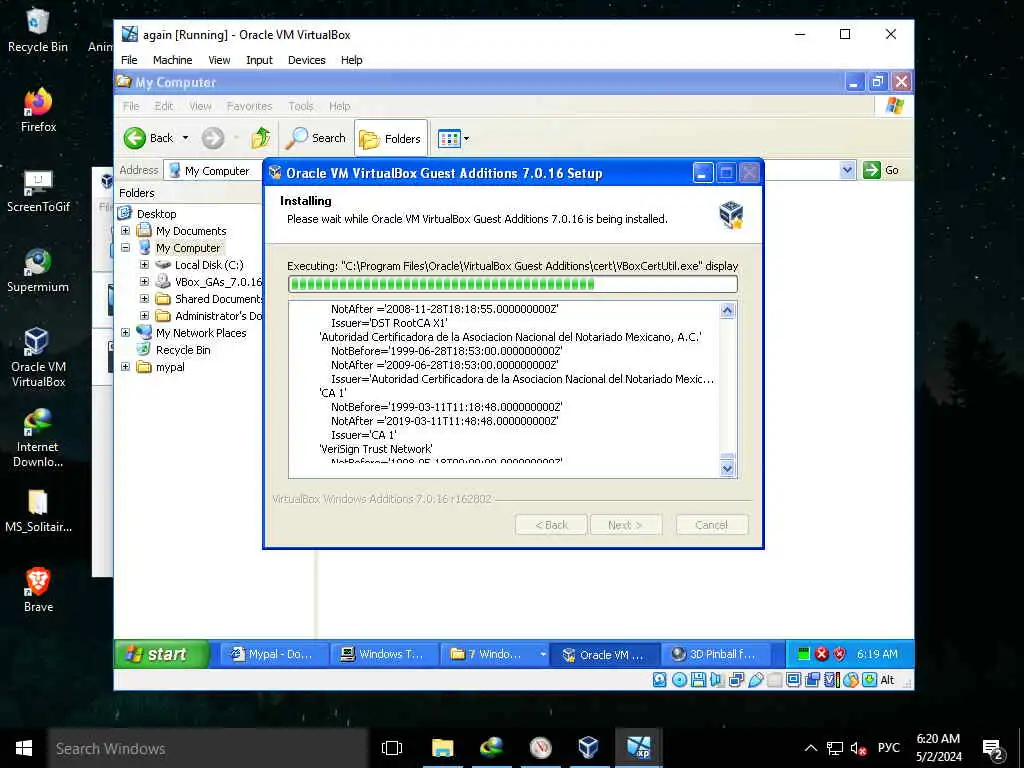Screen dimensions: 1024x768
Task: Switch to Windows Task Manager taskbar button
Action: 384,654
